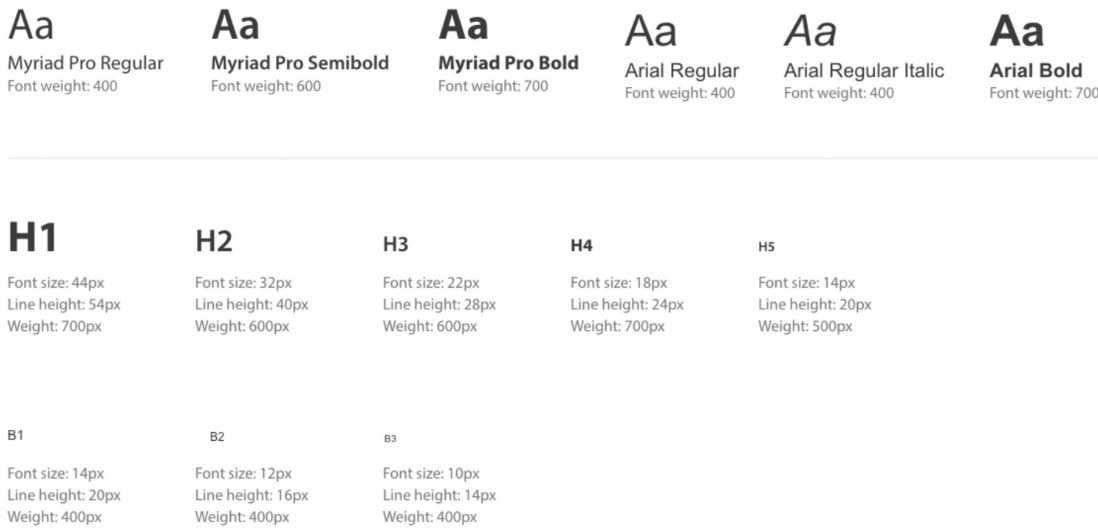
Task: Select the small H5 heading sample
Action: click(x=766, y=247)
